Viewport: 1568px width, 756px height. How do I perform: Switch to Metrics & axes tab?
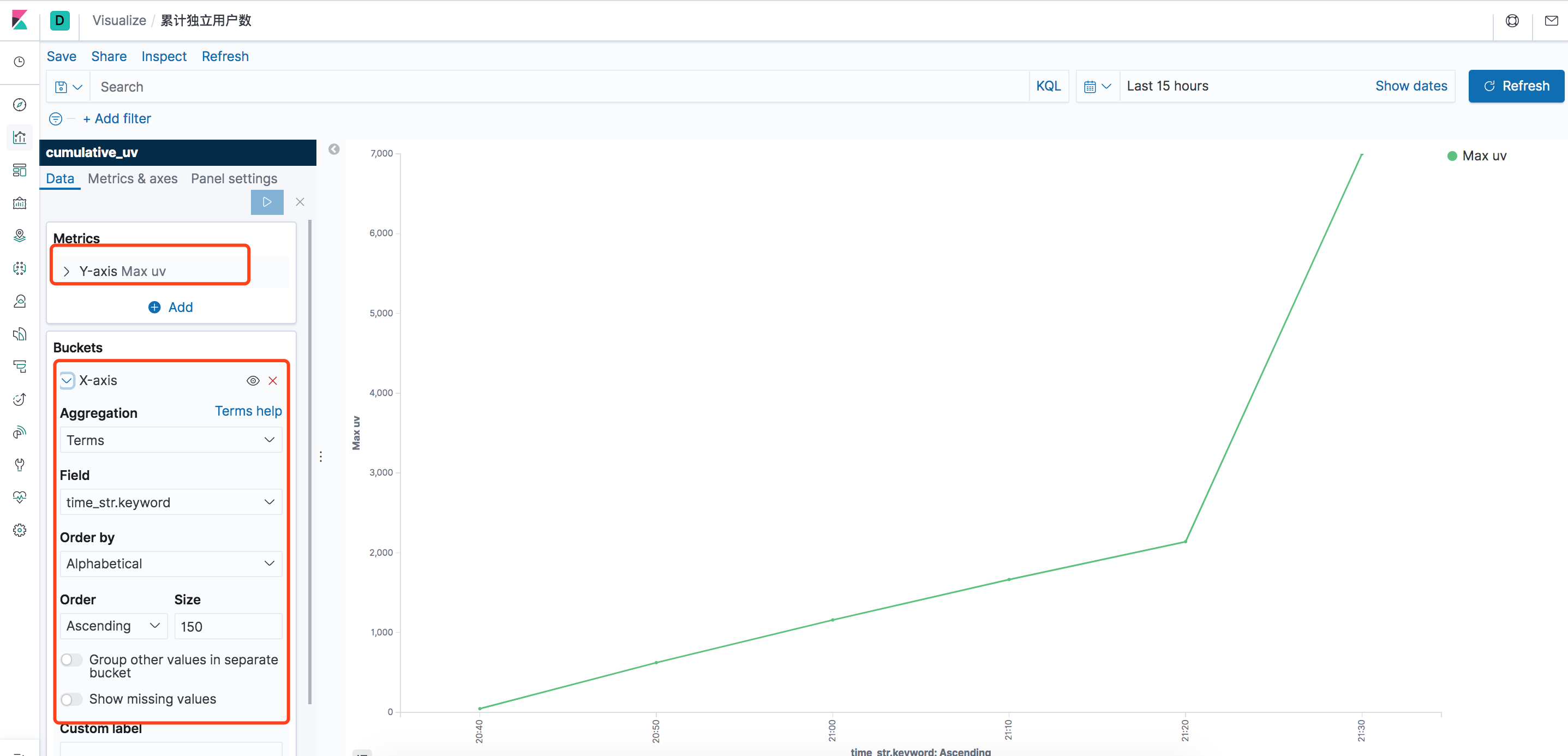click(x=133, y=178)
